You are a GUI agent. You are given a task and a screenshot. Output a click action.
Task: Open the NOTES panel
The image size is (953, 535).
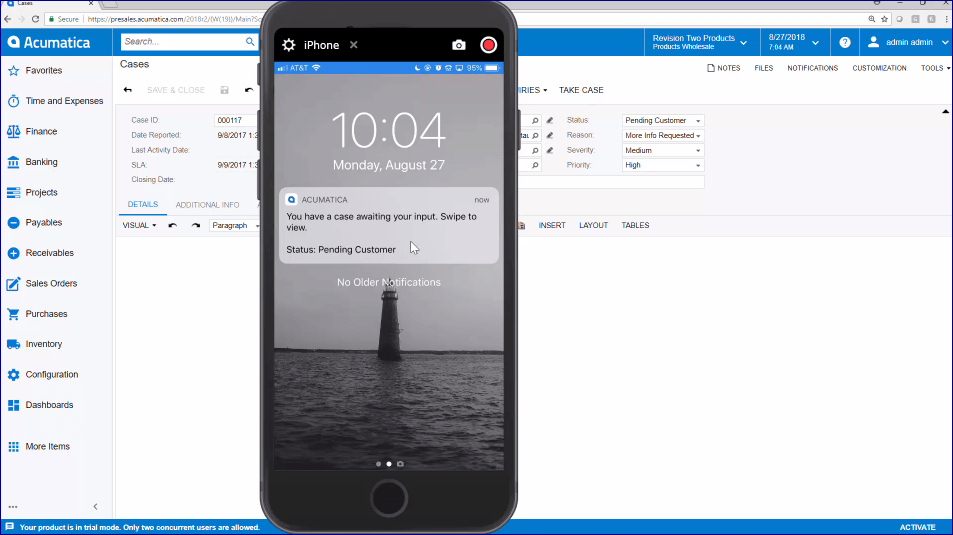[723, 68]
